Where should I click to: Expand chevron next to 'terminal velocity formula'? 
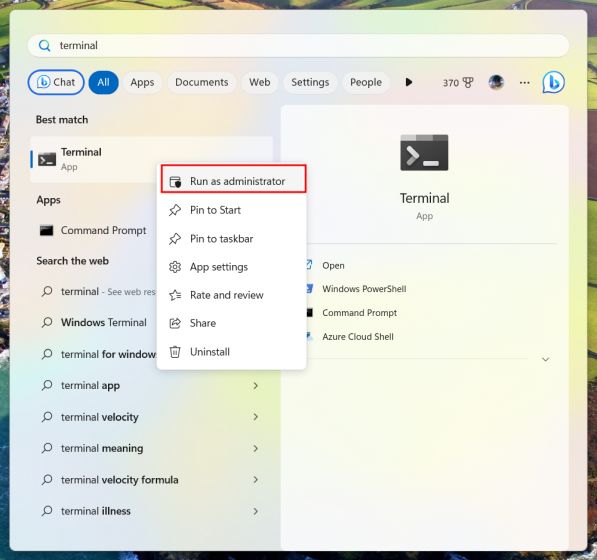[255, 480]
